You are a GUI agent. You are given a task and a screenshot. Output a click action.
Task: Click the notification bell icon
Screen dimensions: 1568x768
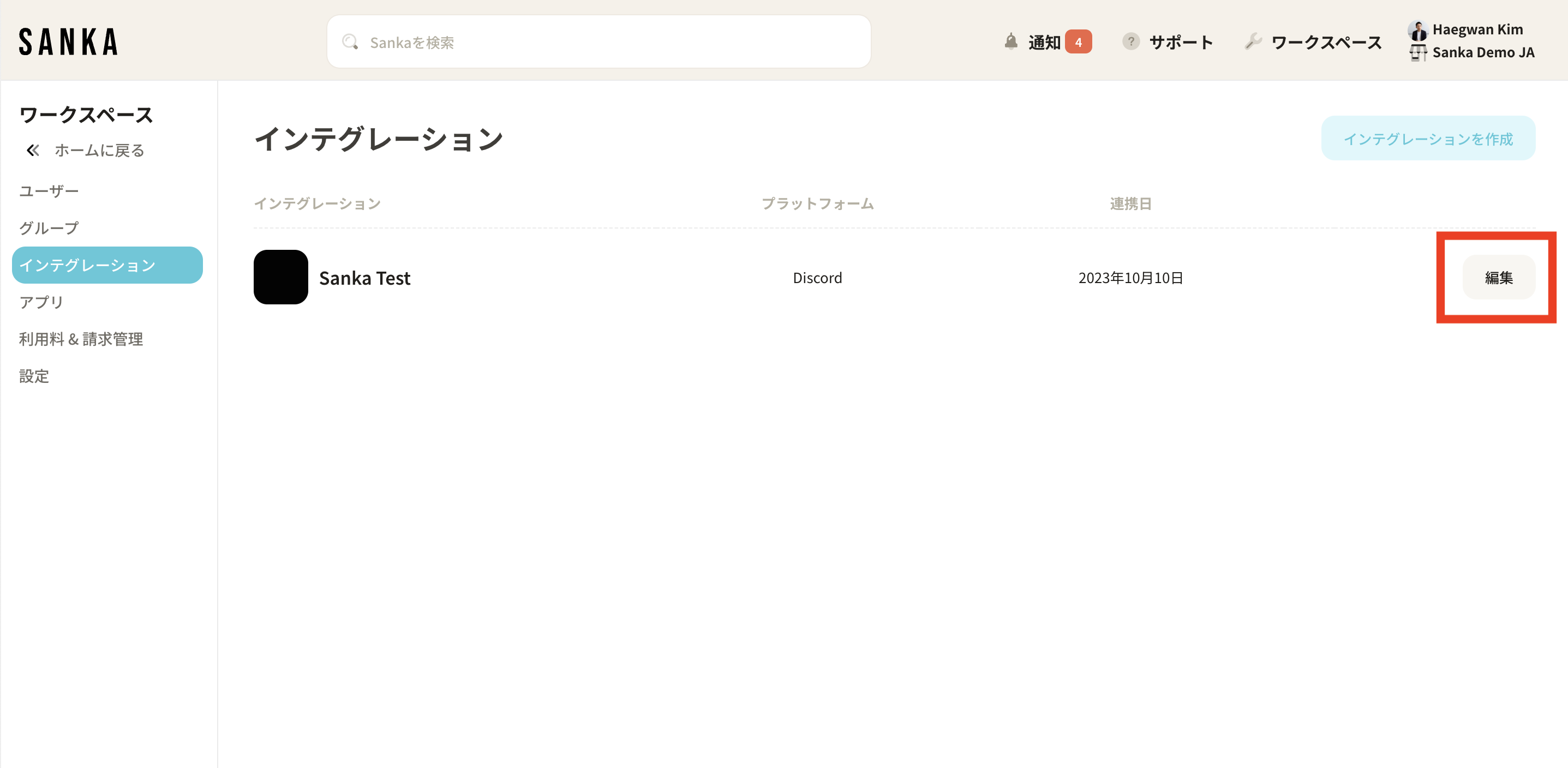(1010, 41)
